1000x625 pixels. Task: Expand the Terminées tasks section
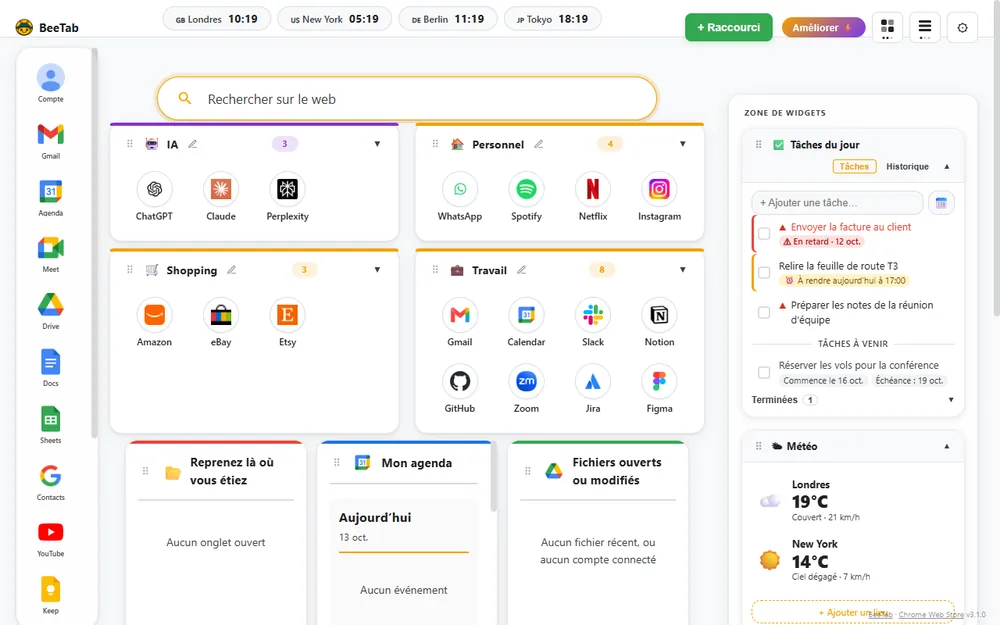pos(950,400)
